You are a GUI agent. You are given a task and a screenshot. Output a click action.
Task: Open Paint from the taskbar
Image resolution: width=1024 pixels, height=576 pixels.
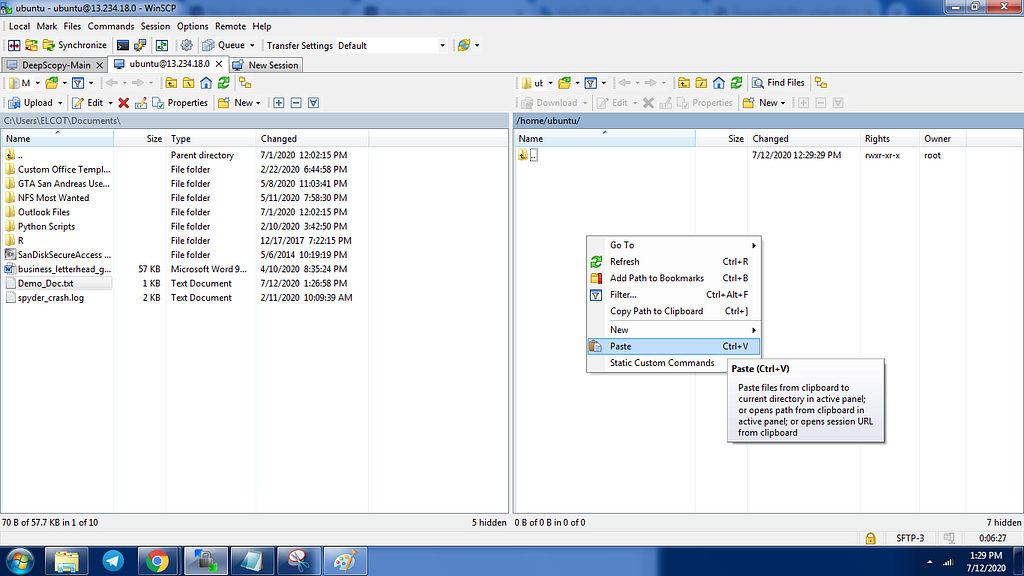click(x=345, y=561)
